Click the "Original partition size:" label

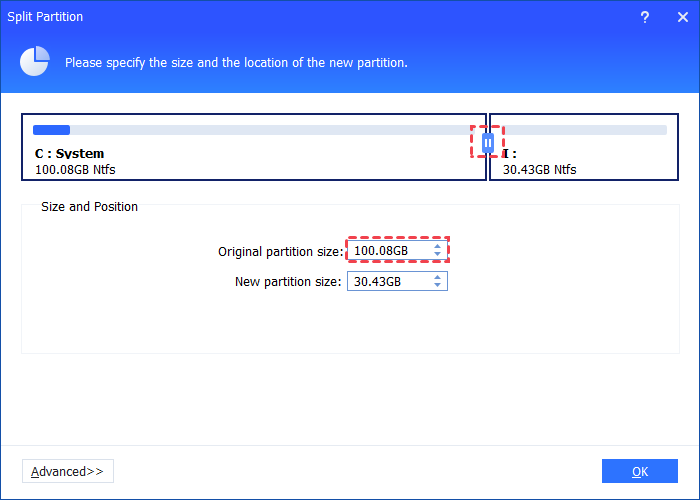click(x=280, y=252)
